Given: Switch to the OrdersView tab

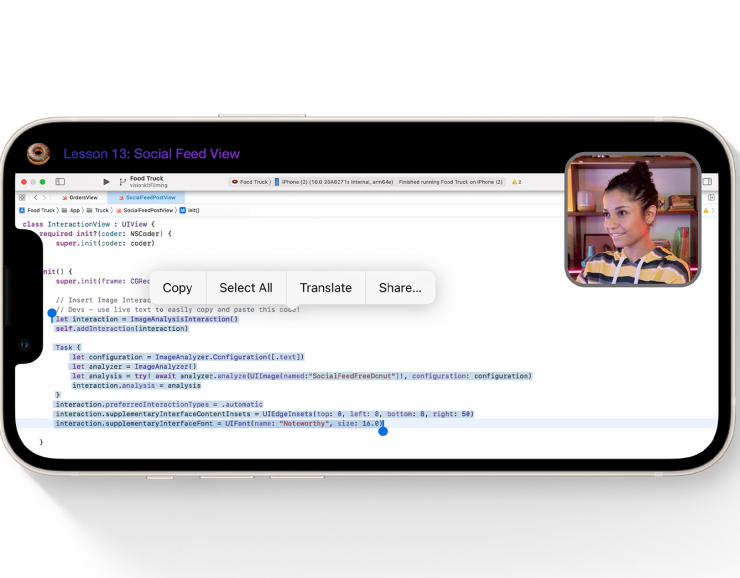Looking at the screenshot, I should [x=82, y=198].
